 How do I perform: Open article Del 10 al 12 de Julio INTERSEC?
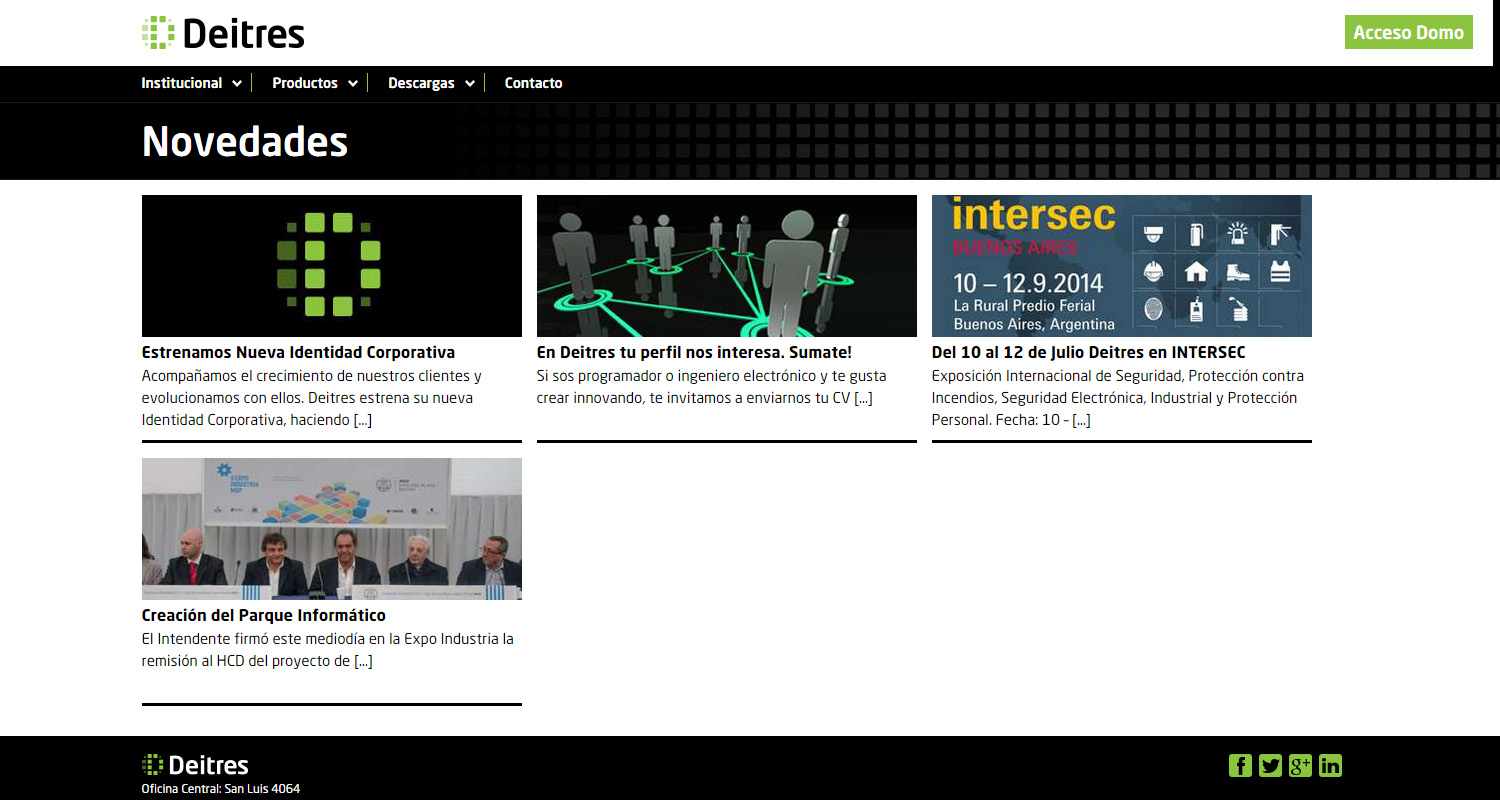1088,352
